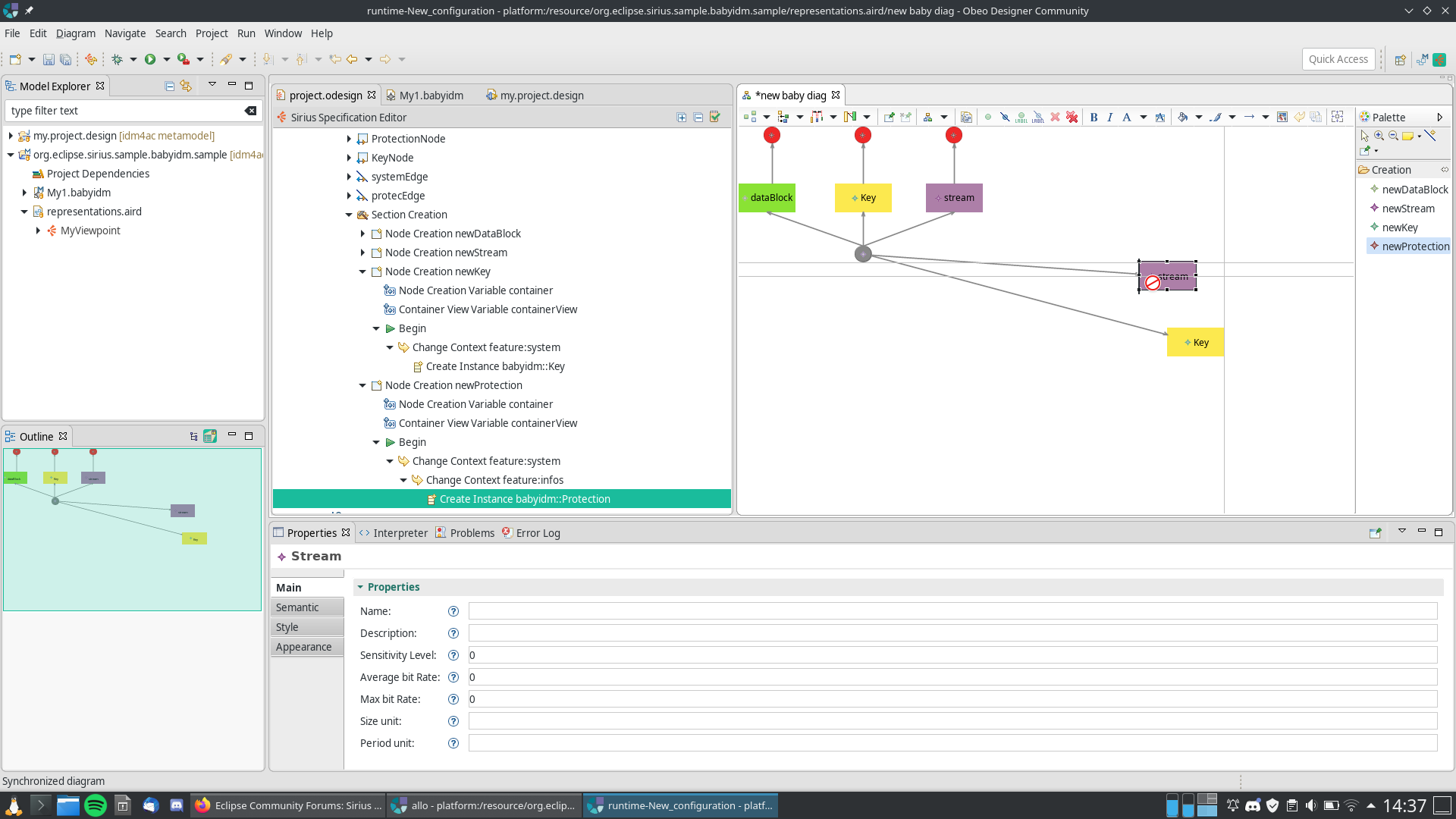Click the Validate icon in Specification Editor
The width and height of the screenshot is (1456, 819).
point(714,117)
